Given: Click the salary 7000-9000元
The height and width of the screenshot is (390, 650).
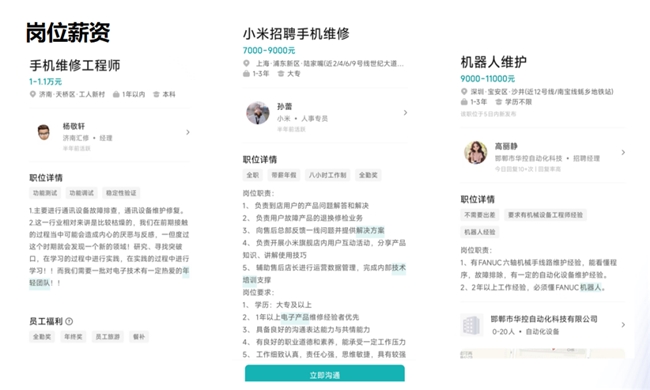Looking at the screenshot, I should tap(269, 51).
